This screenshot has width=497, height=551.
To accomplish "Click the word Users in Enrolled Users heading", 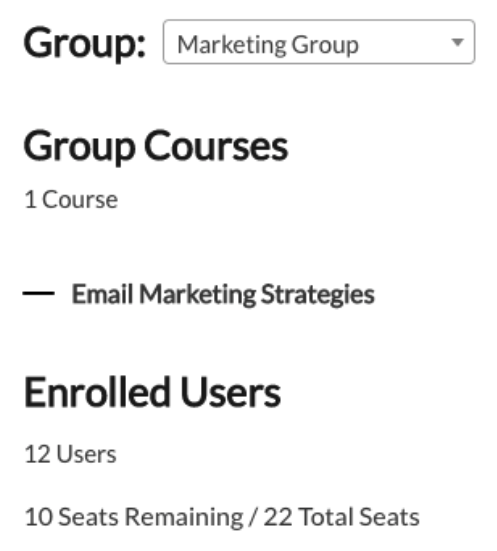I will (x=231, y=392).
